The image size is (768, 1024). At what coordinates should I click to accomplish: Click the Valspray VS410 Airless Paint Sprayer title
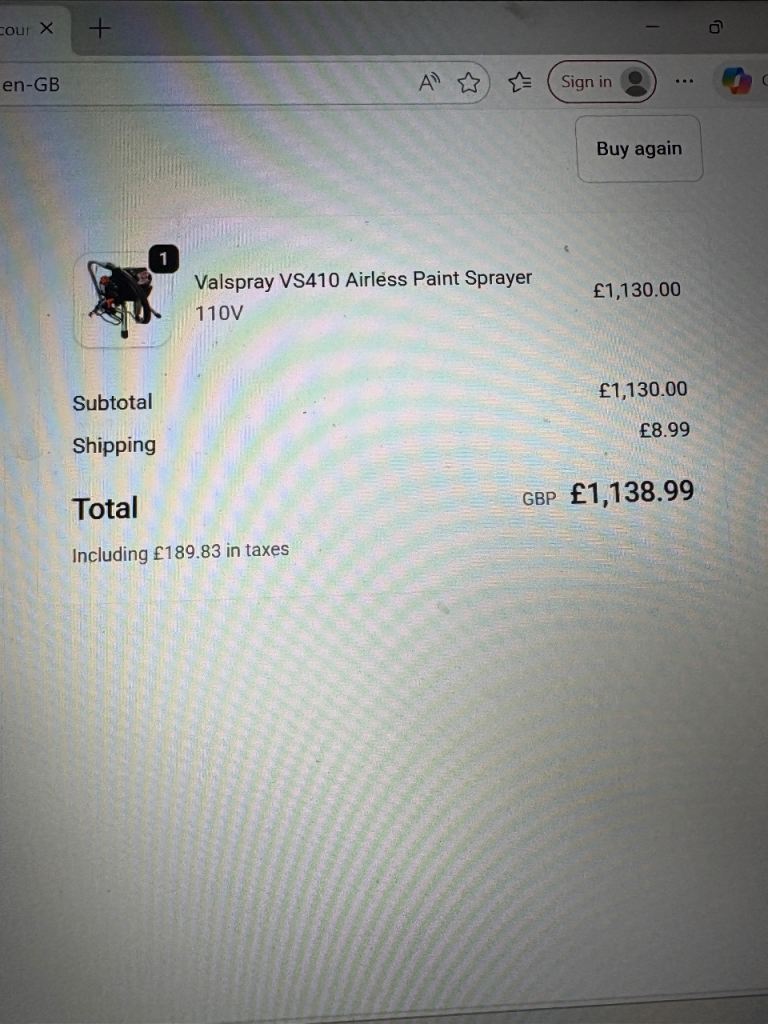click(x=363, y=280)
